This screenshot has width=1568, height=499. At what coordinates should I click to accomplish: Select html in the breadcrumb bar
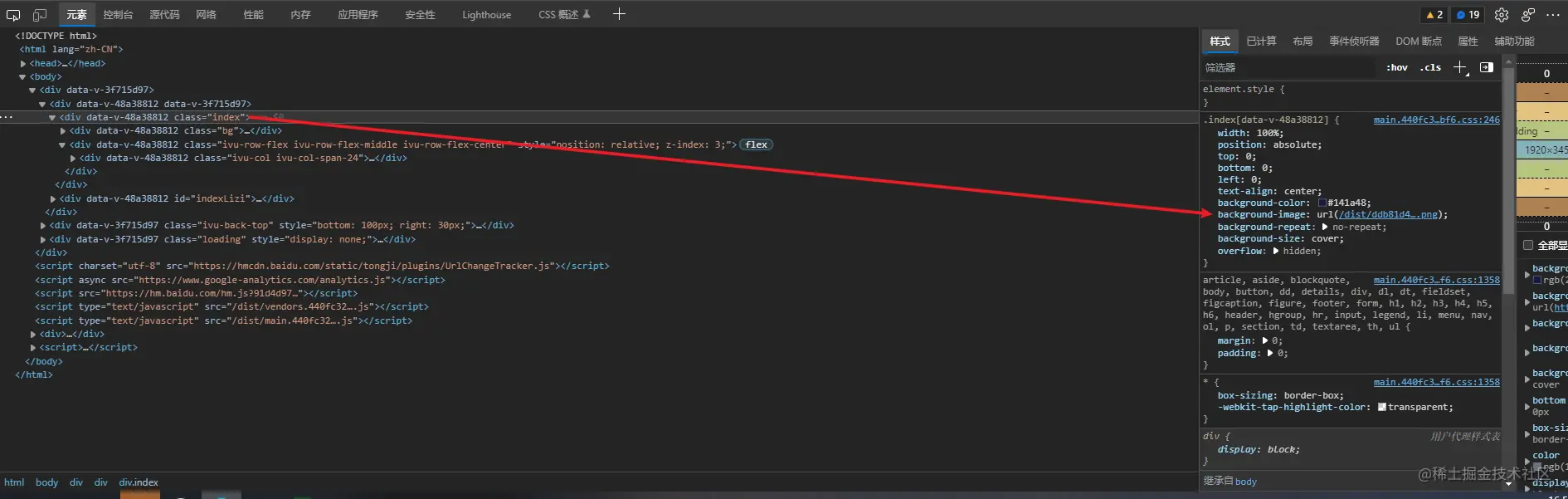[14, 482]
